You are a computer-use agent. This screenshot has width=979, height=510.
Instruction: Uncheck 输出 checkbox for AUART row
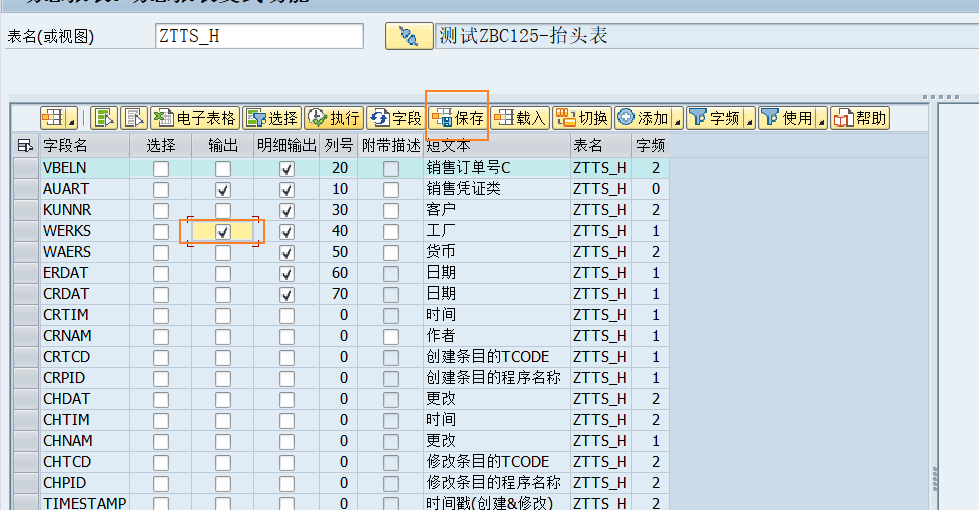point(223,190)
